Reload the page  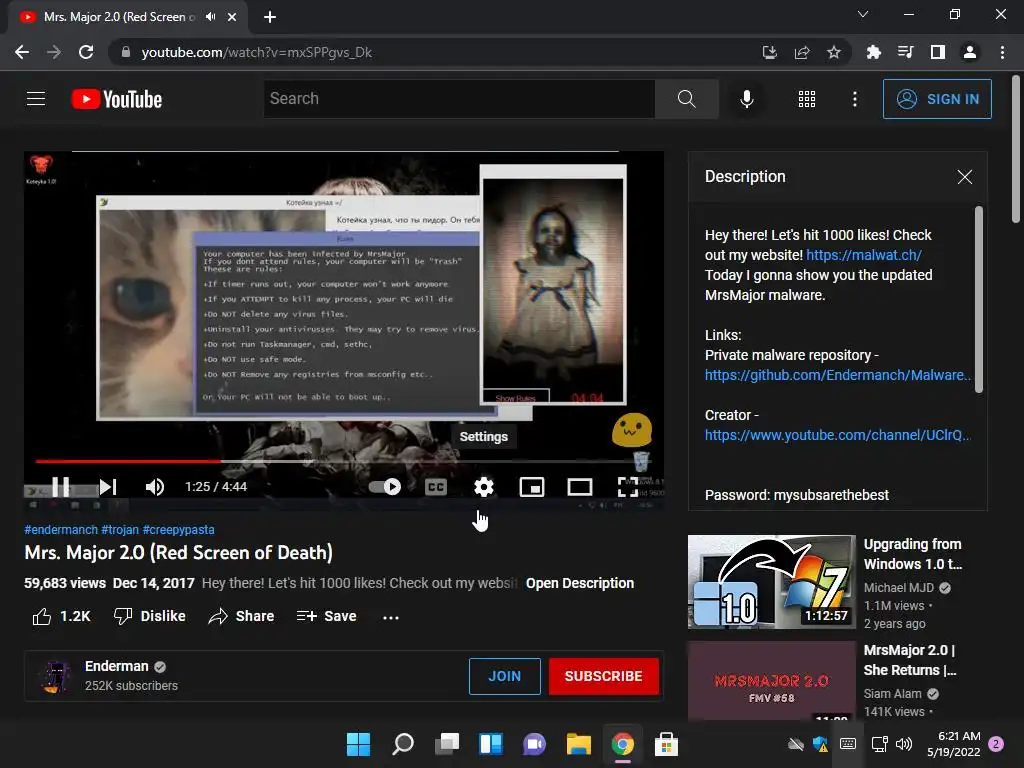[x=86, y=52]
